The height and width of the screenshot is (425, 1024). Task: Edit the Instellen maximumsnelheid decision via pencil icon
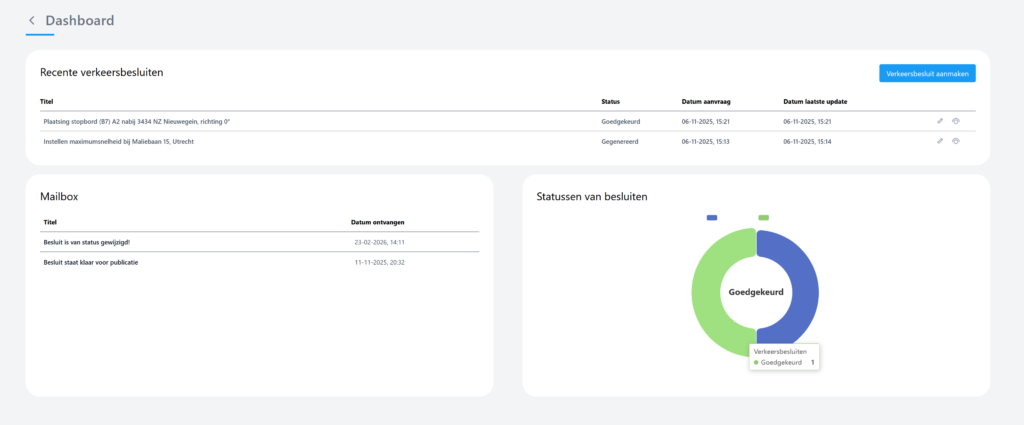[x=940, y=140]
